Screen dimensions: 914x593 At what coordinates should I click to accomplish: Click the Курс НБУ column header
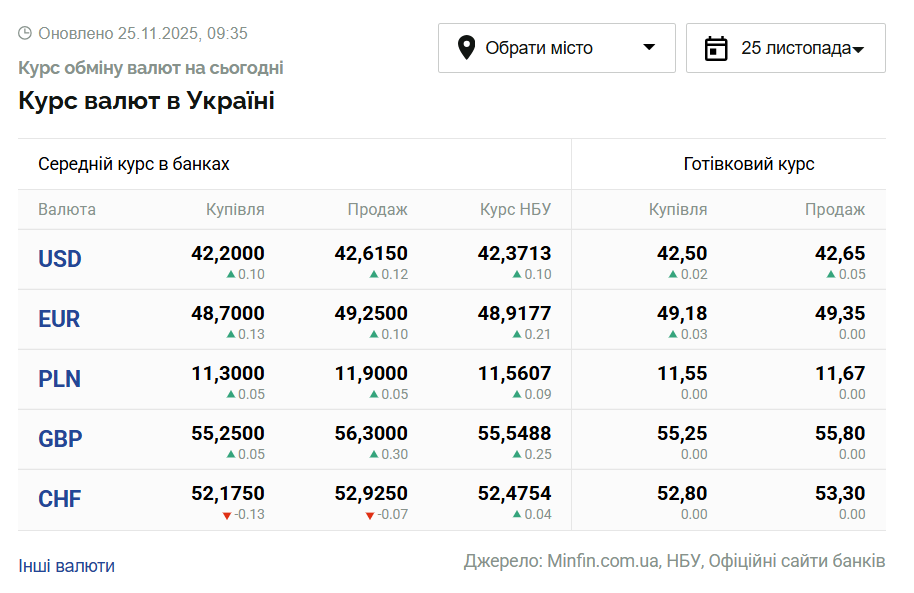515,210
